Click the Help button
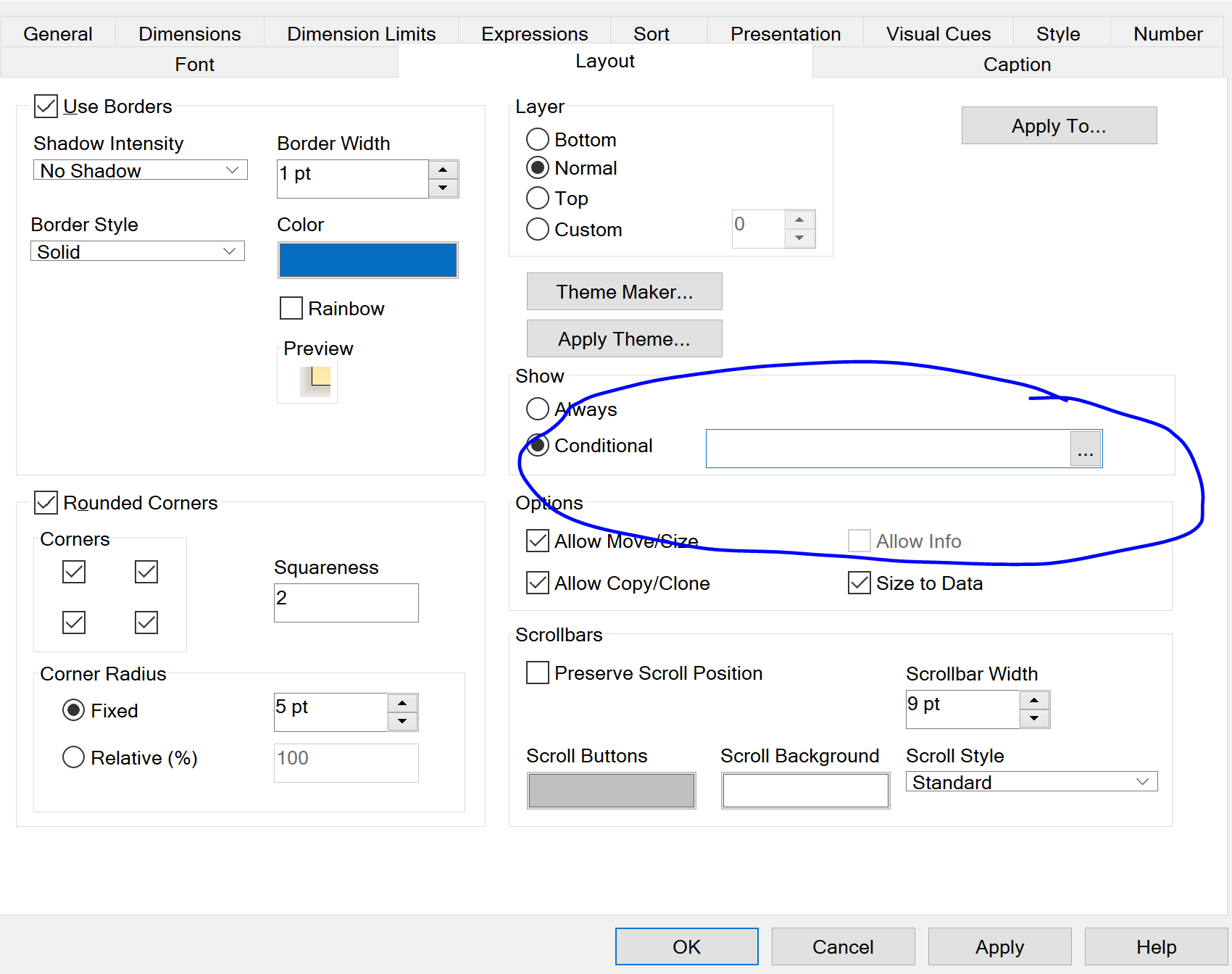The image size is (1232, 974). tap(1157, 946)
